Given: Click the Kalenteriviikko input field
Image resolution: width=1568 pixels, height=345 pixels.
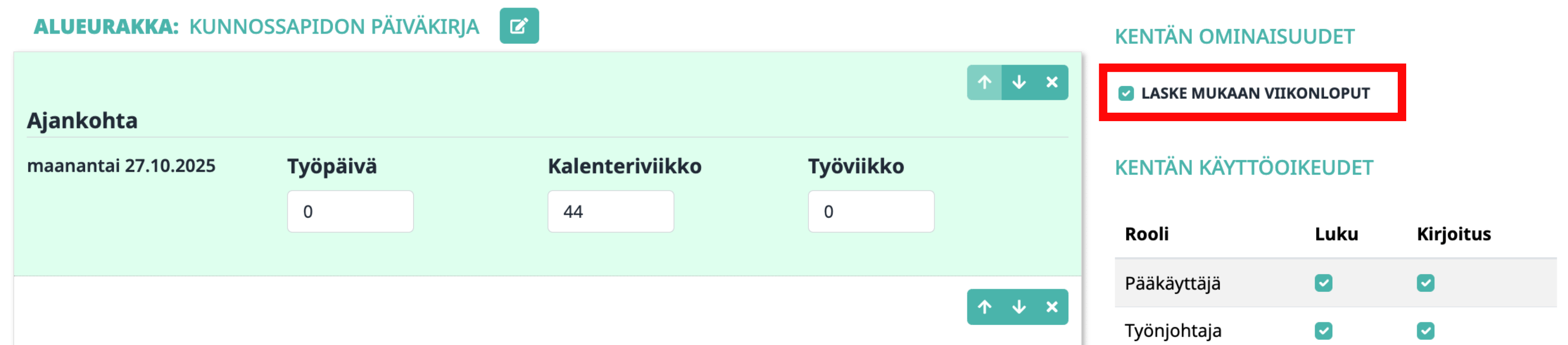Looking at the screenshot, I should click(610, 211).
